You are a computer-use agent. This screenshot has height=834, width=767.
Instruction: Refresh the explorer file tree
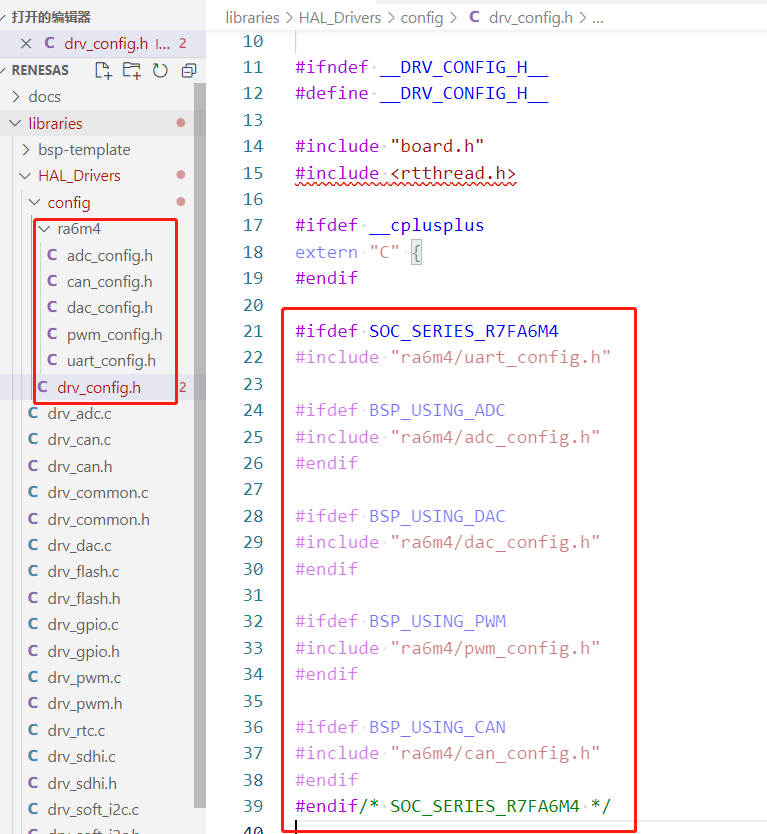point(160,70)
